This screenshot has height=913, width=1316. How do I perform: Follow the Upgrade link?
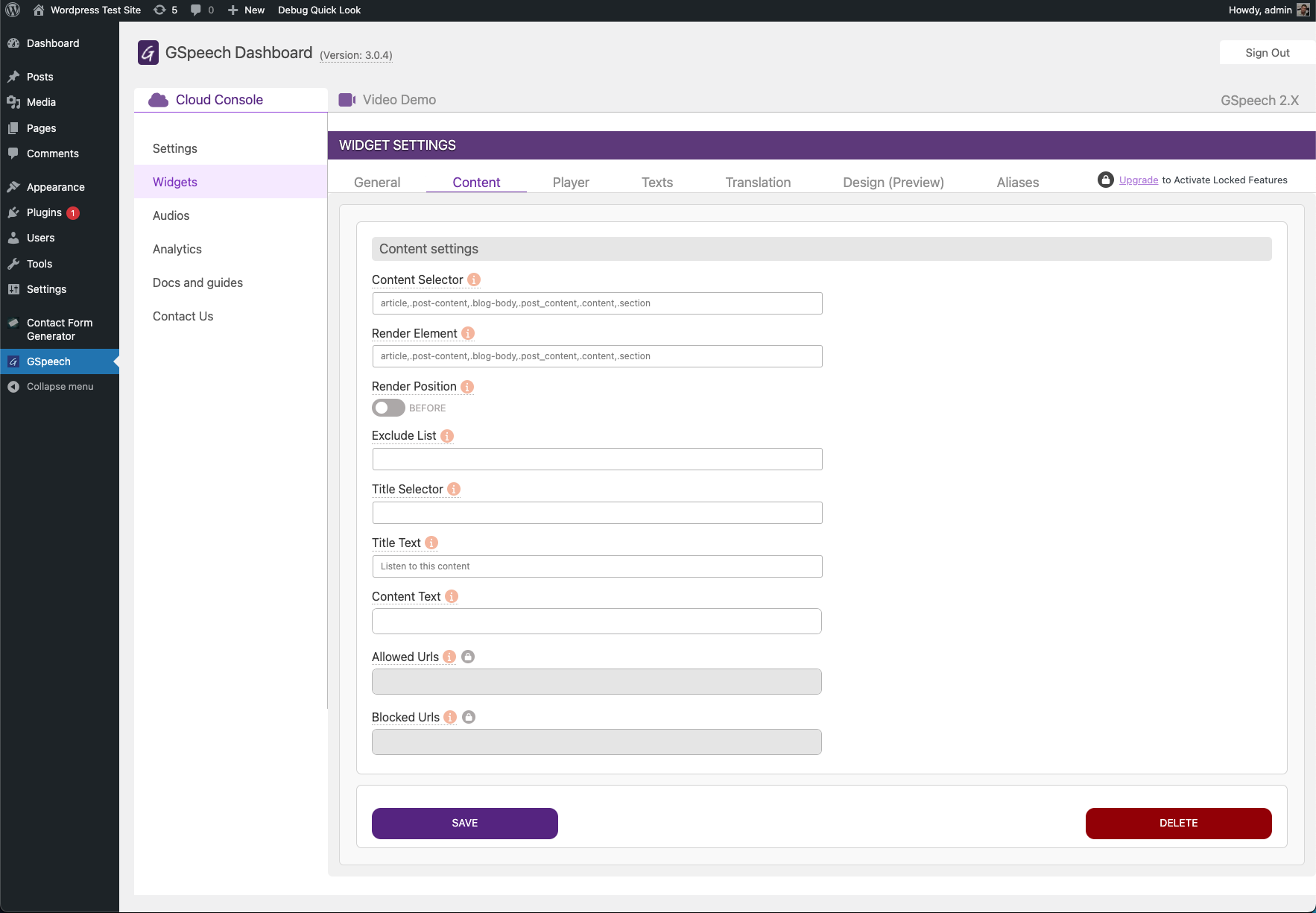pyautogui.click(x=1139, y=180)
